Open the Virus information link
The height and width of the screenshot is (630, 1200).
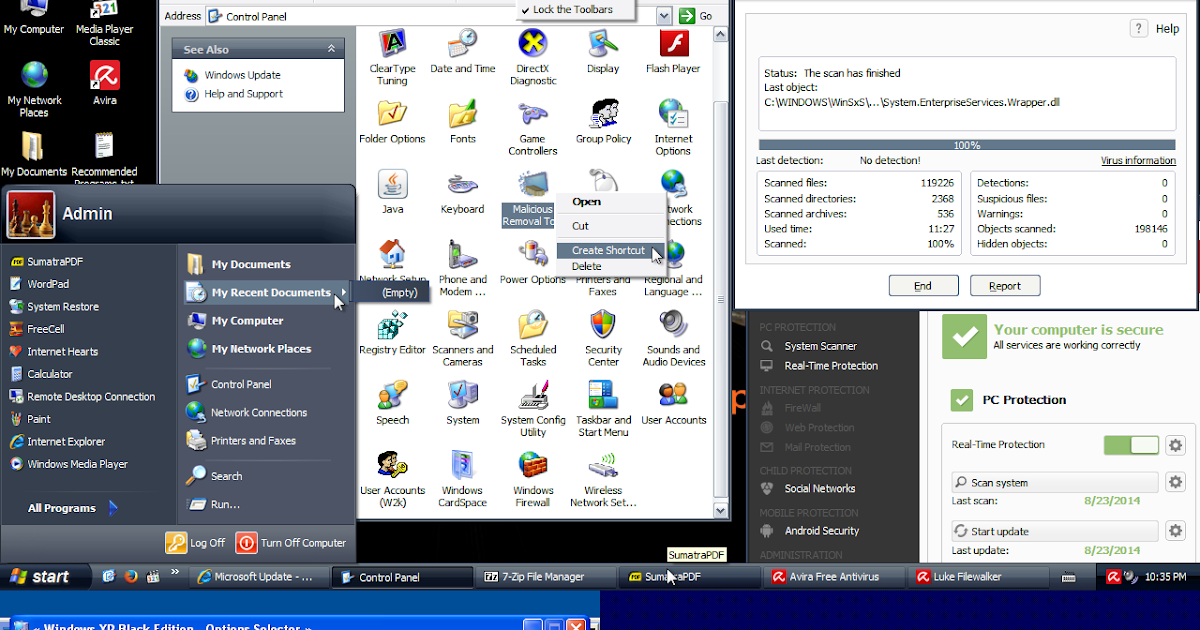point(1138,160)
